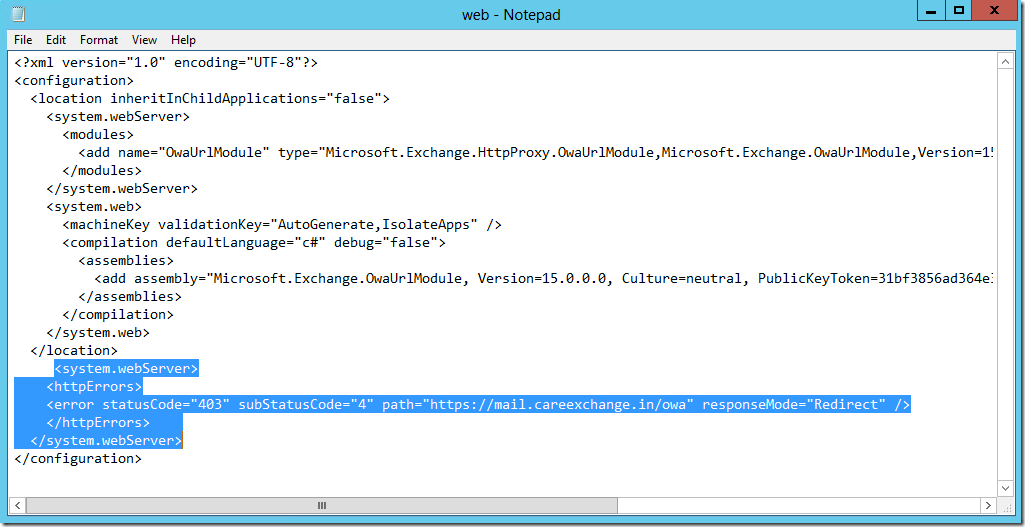Viewport: 1025px width, 527px height.
Task: Click the closing </compilation> tag
Action: (x=118, y=314)
